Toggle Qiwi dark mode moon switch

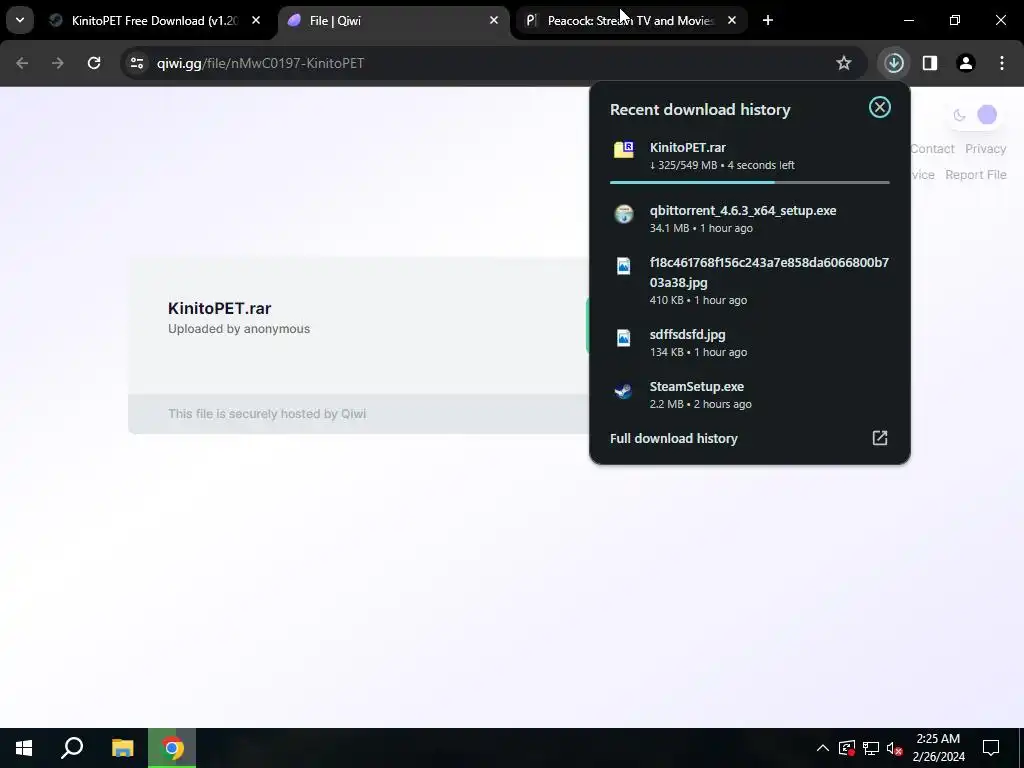pos(974,115)
